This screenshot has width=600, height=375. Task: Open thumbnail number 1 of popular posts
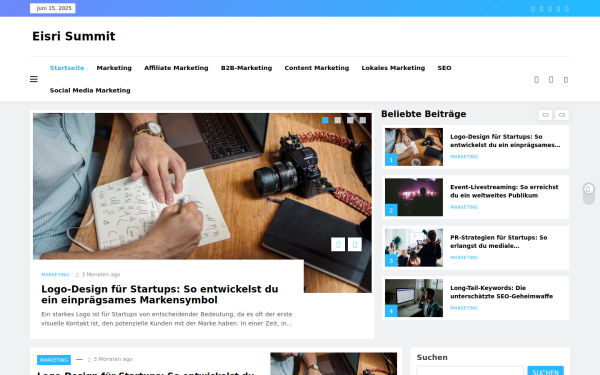pos(414,147)
